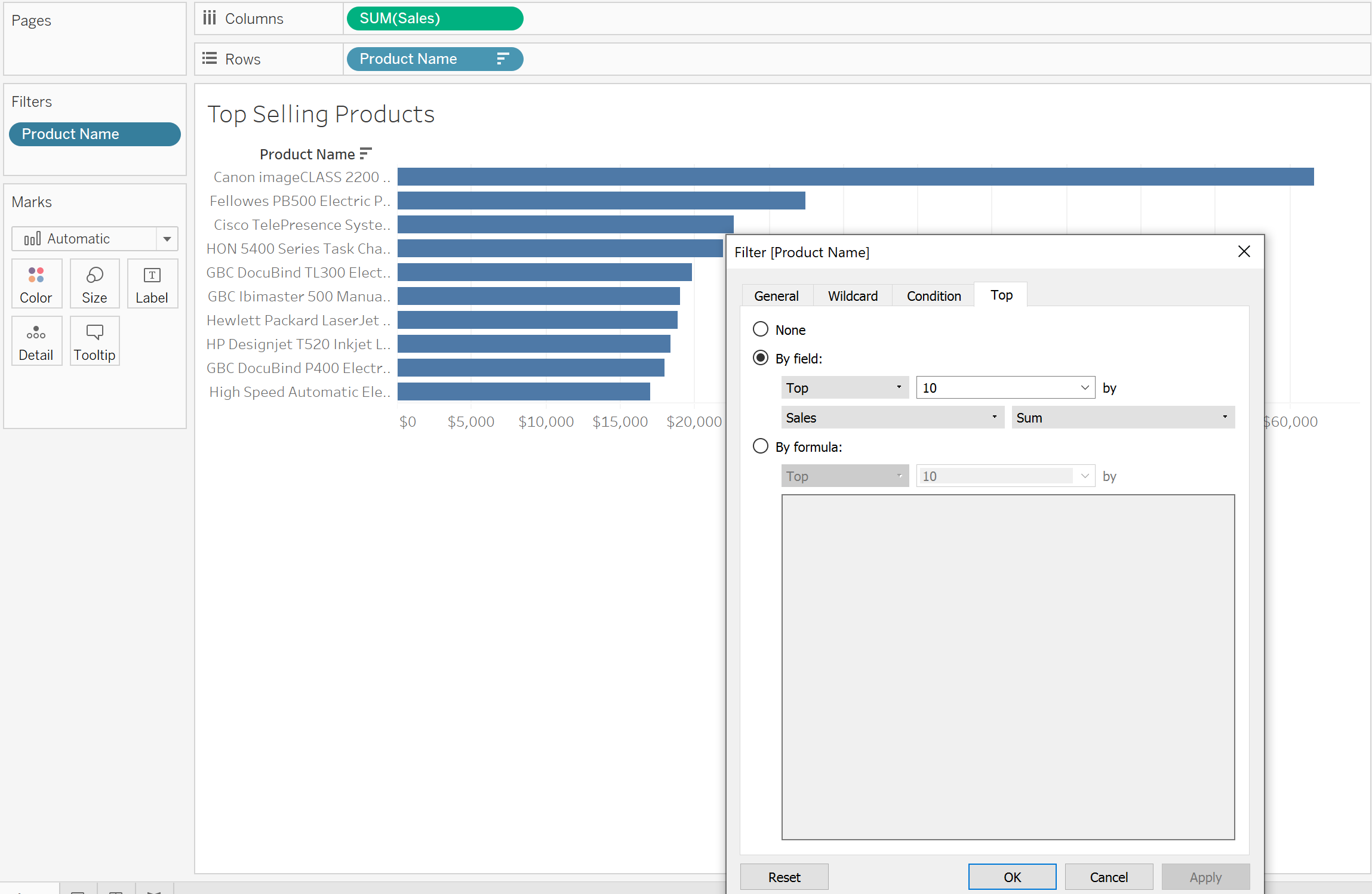Click the OK button
Image resolution: width=1372 pixels, height=894 pixels.
tap(1011, 877)
